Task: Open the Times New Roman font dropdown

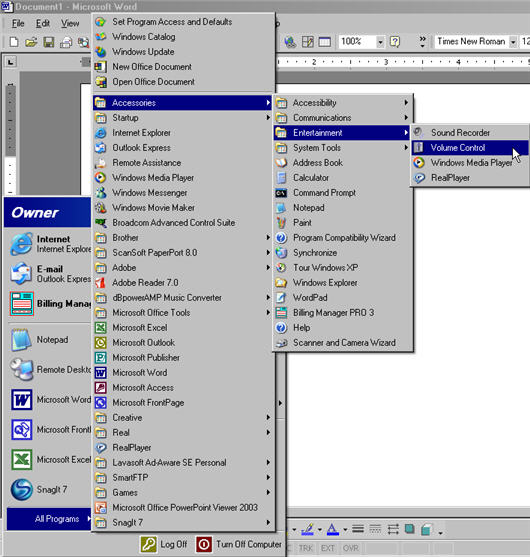Action: (x=513, y=42)
